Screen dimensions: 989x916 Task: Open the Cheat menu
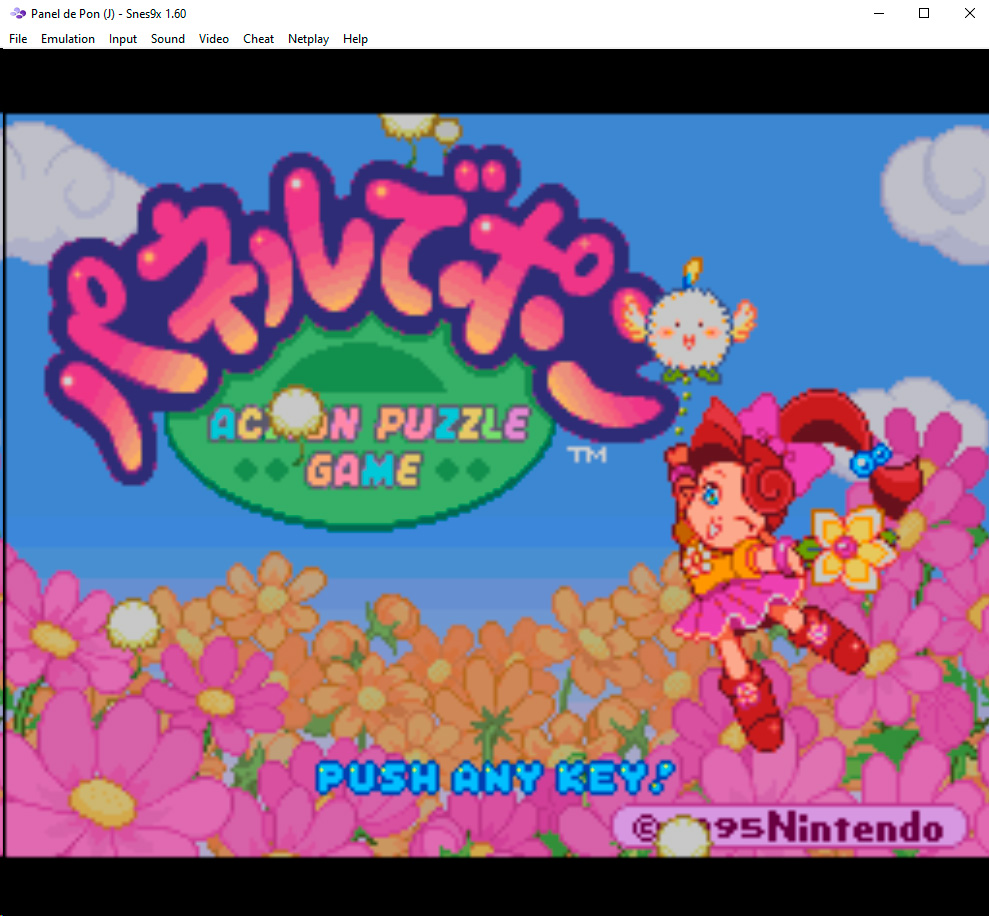[258, 39]
